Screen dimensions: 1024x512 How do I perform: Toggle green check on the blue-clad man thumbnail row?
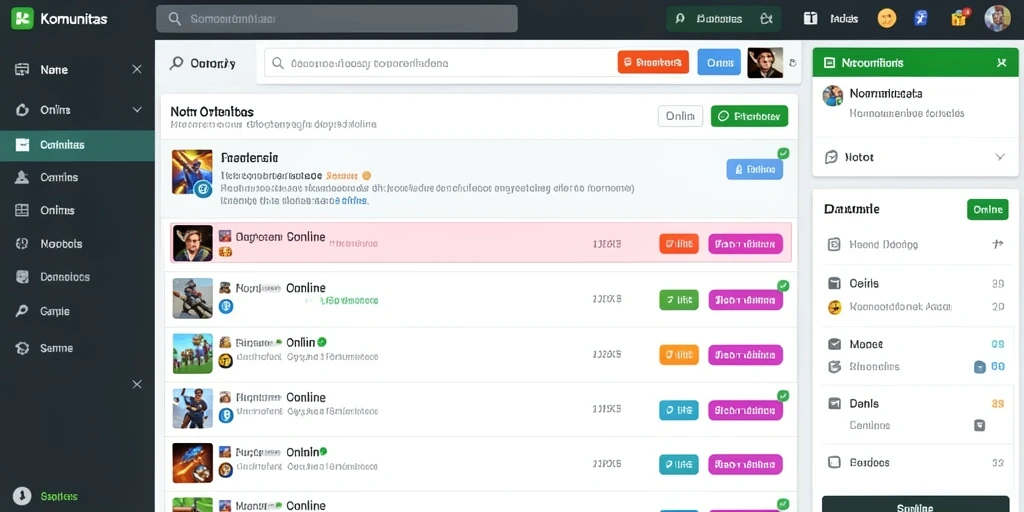coord(783,395)
